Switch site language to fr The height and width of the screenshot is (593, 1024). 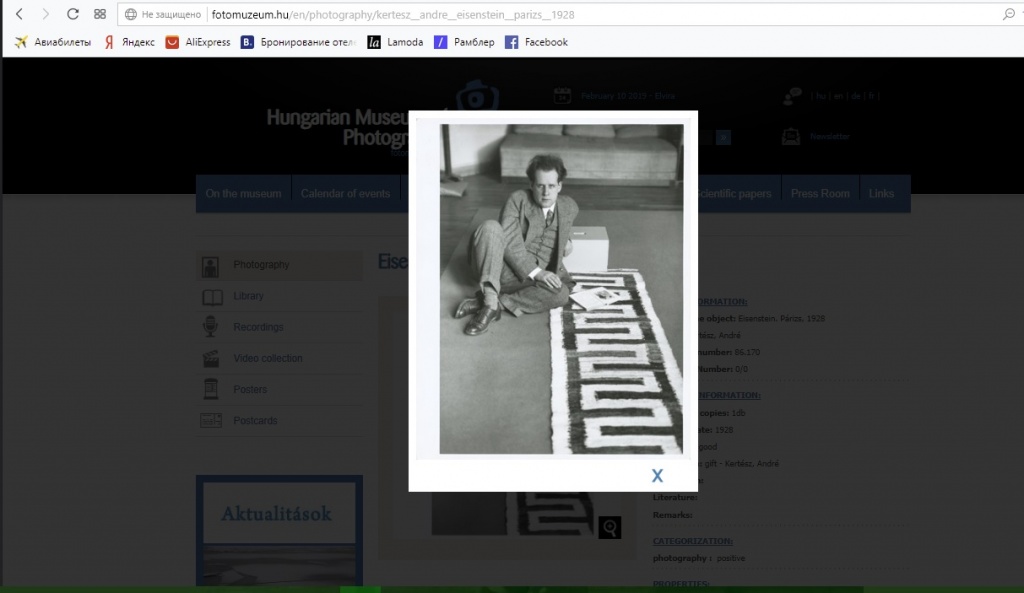[871, 96]
